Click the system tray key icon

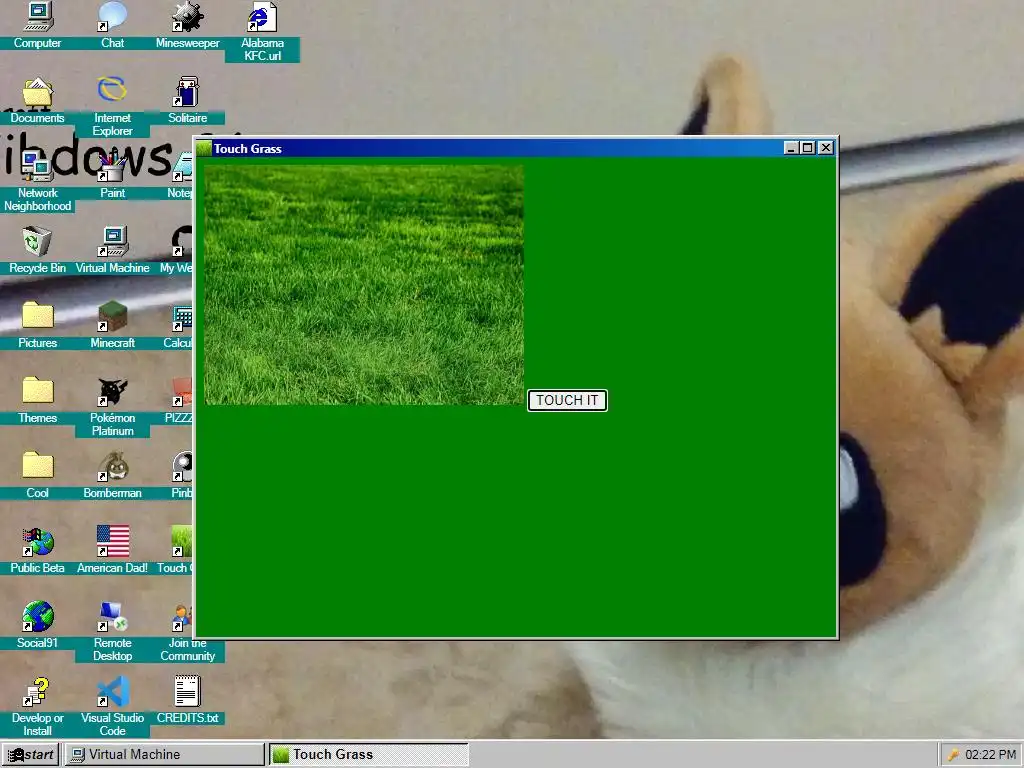point(953,754)
